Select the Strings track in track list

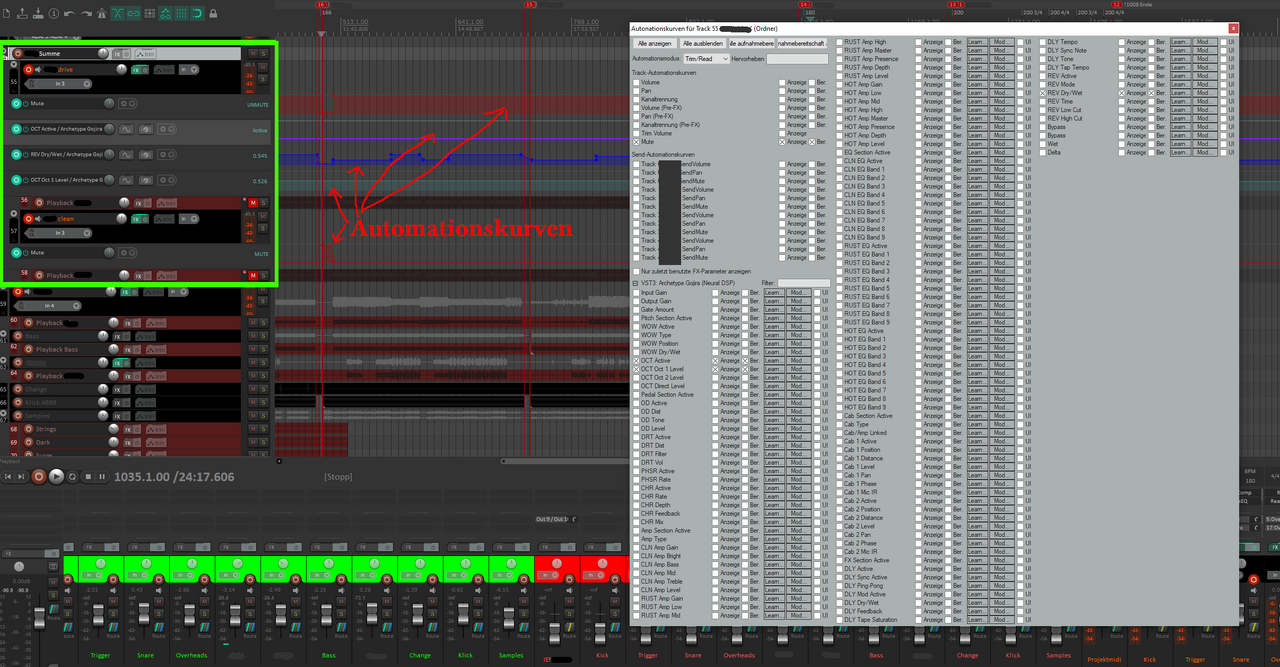click(x=46, y=429)
